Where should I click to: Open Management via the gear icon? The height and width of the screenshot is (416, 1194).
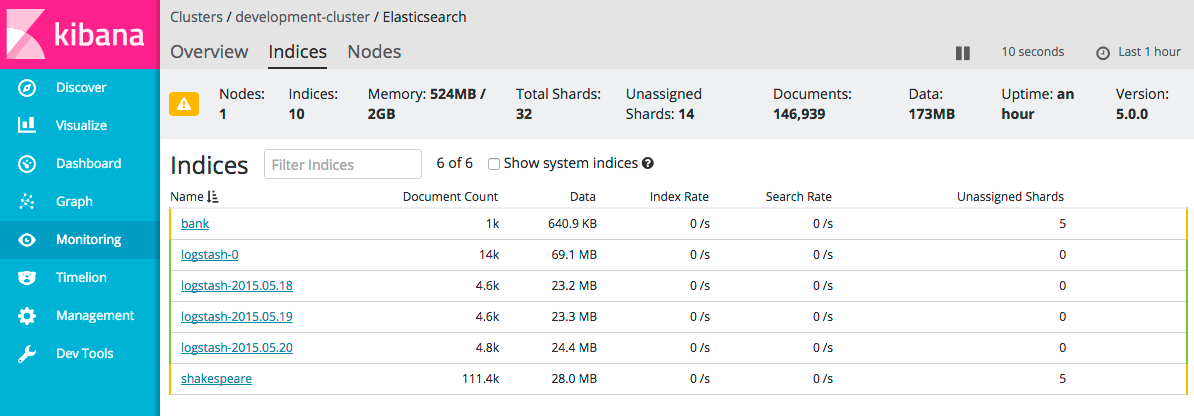point(27,316)
